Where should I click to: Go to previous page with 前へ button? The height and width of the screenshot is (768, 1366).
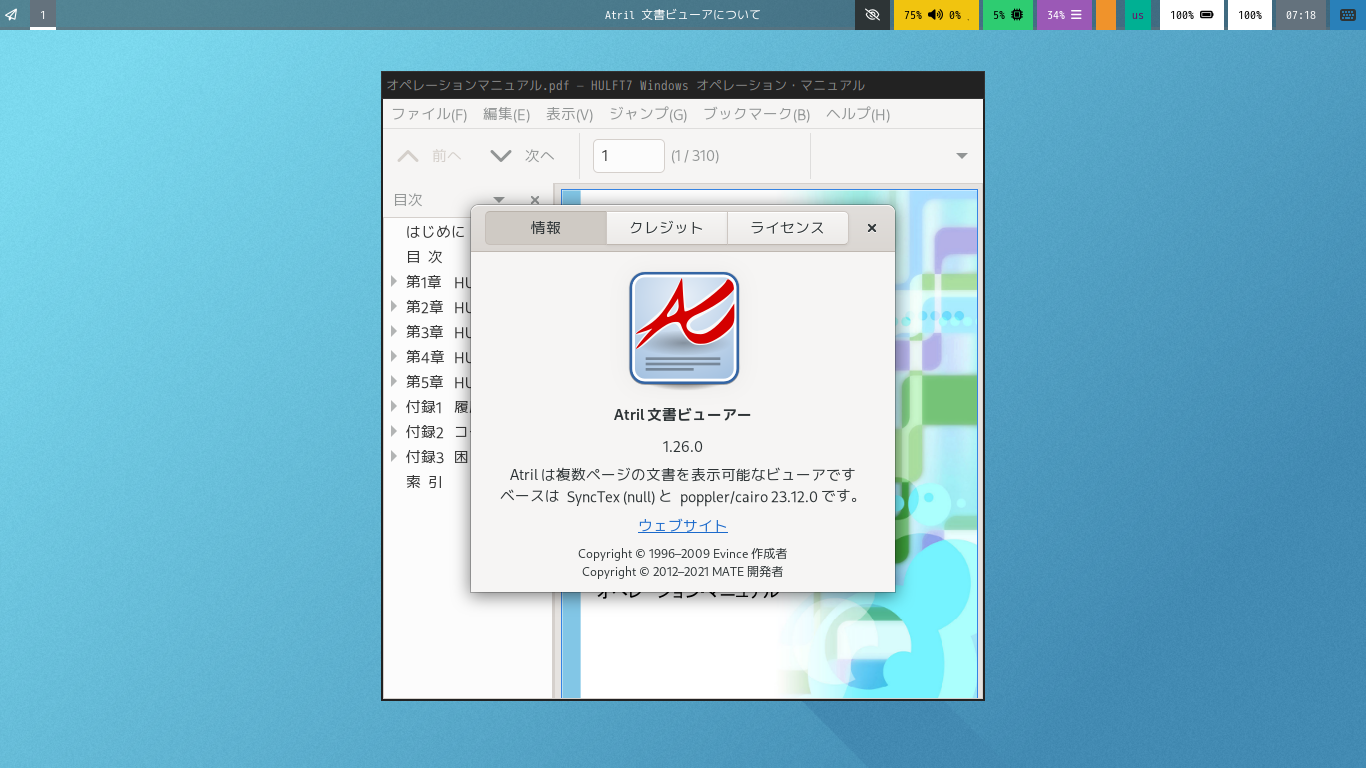click(430, 156)
